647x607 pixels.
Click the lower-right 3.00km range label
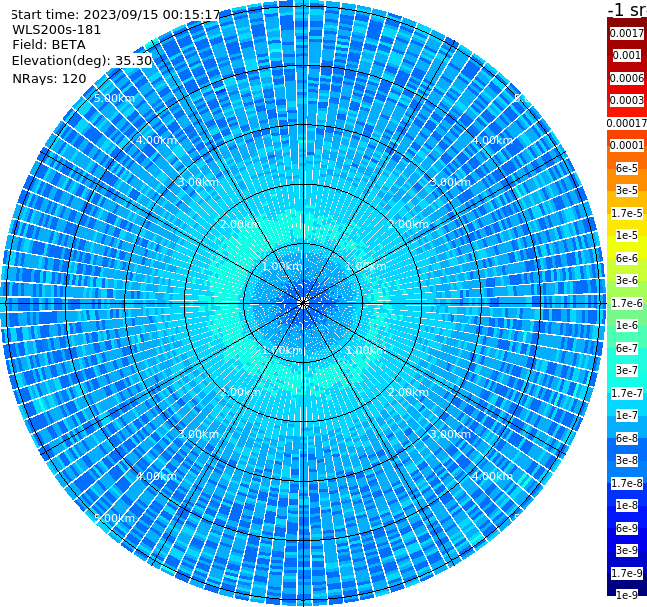point(450,434)
